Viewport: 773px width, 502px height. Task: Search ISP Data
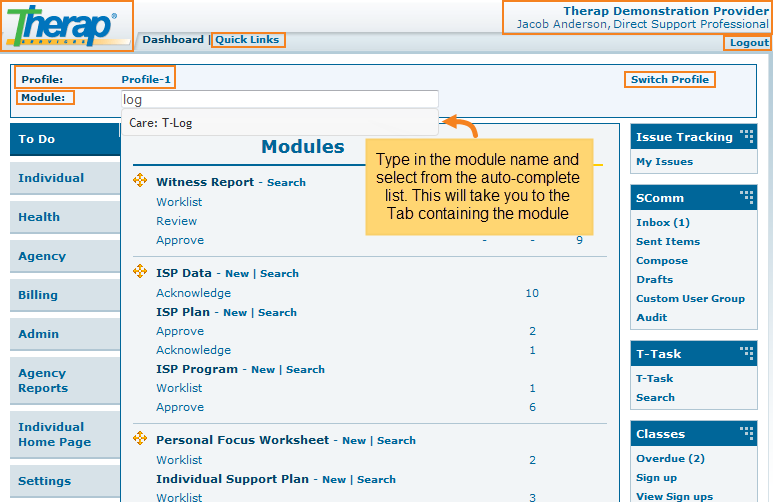tap(280, 274)
